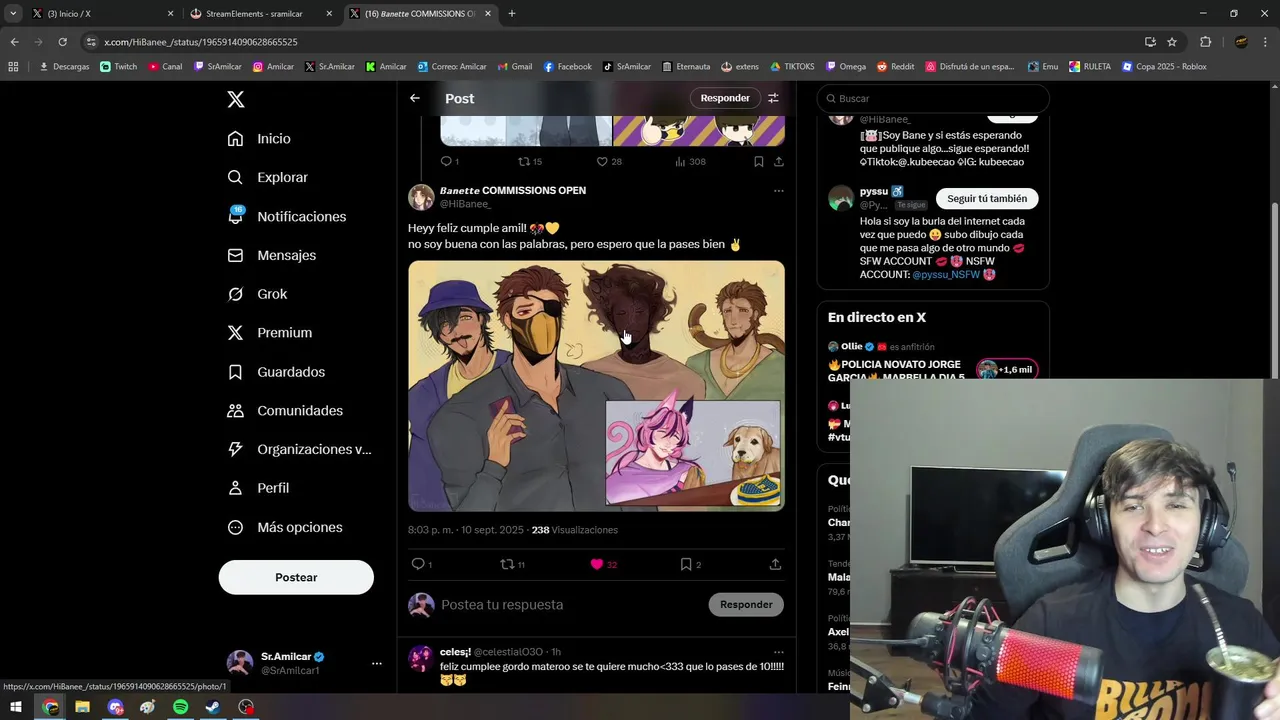Click reply icon on the upper post
1280x720 pixels.
tap(446, 161)
